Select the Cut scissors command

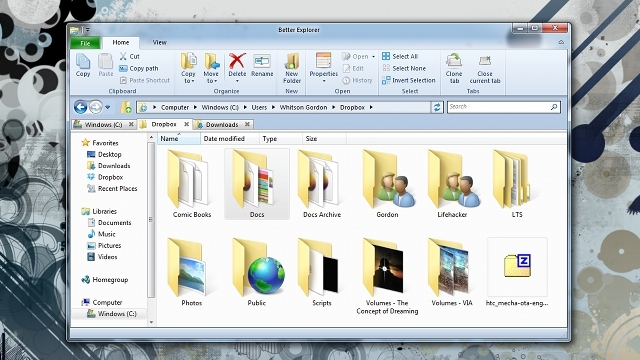(129, 56)
